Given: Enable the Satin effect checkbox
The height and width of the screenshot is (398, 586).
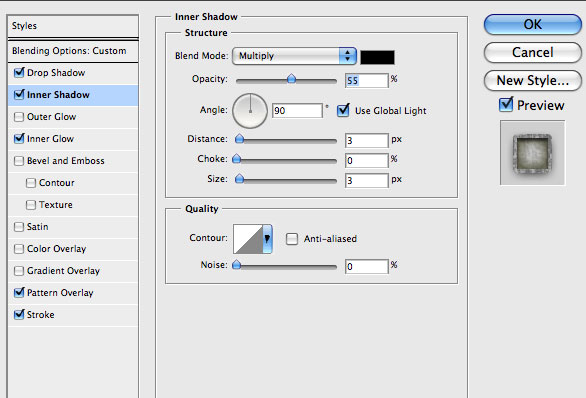Looking at the screenshot, I should click(19, 227).
